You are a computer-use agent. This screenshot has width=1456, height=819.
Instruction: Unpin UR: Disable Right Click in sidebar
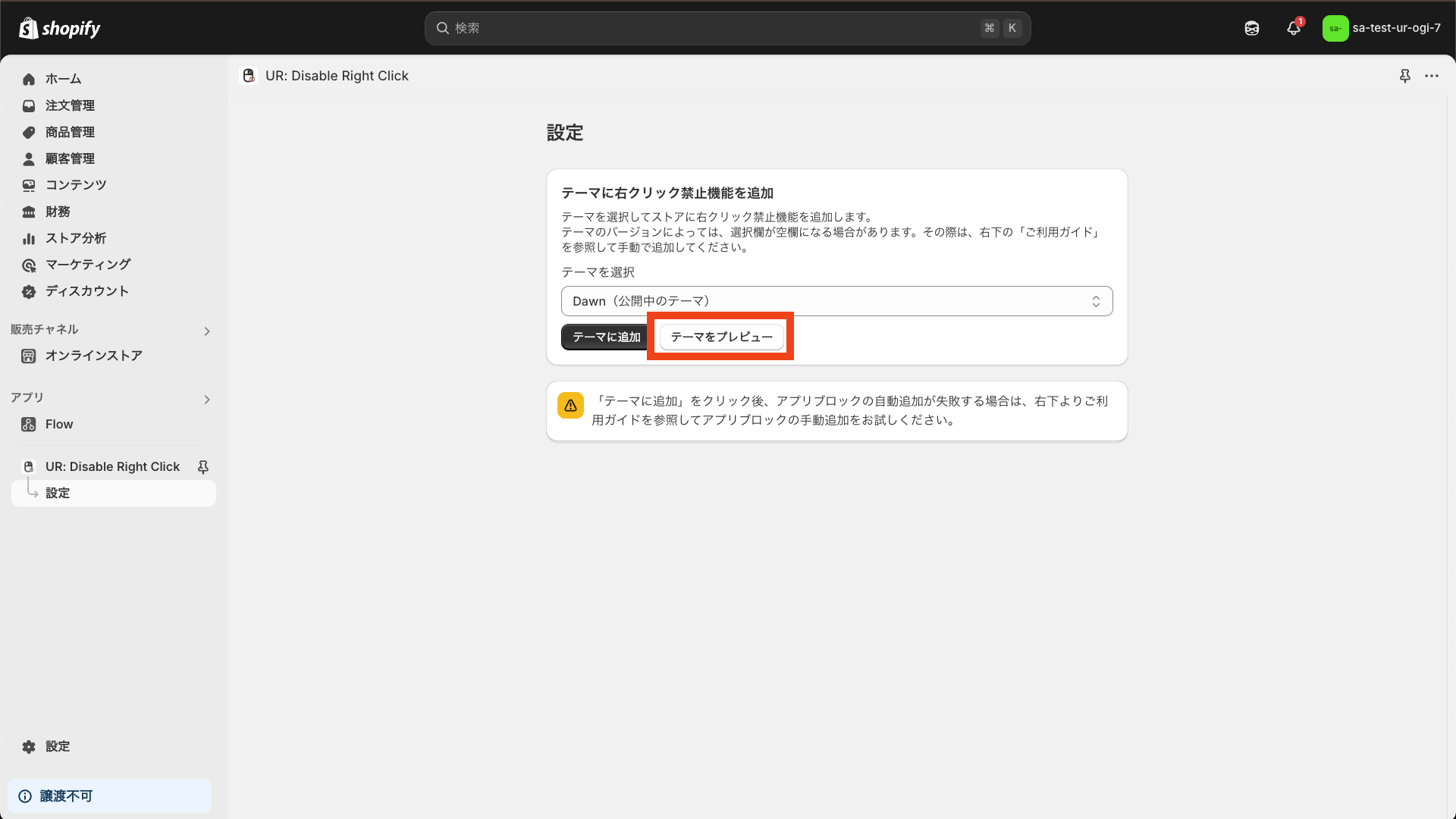coord(203,467)
